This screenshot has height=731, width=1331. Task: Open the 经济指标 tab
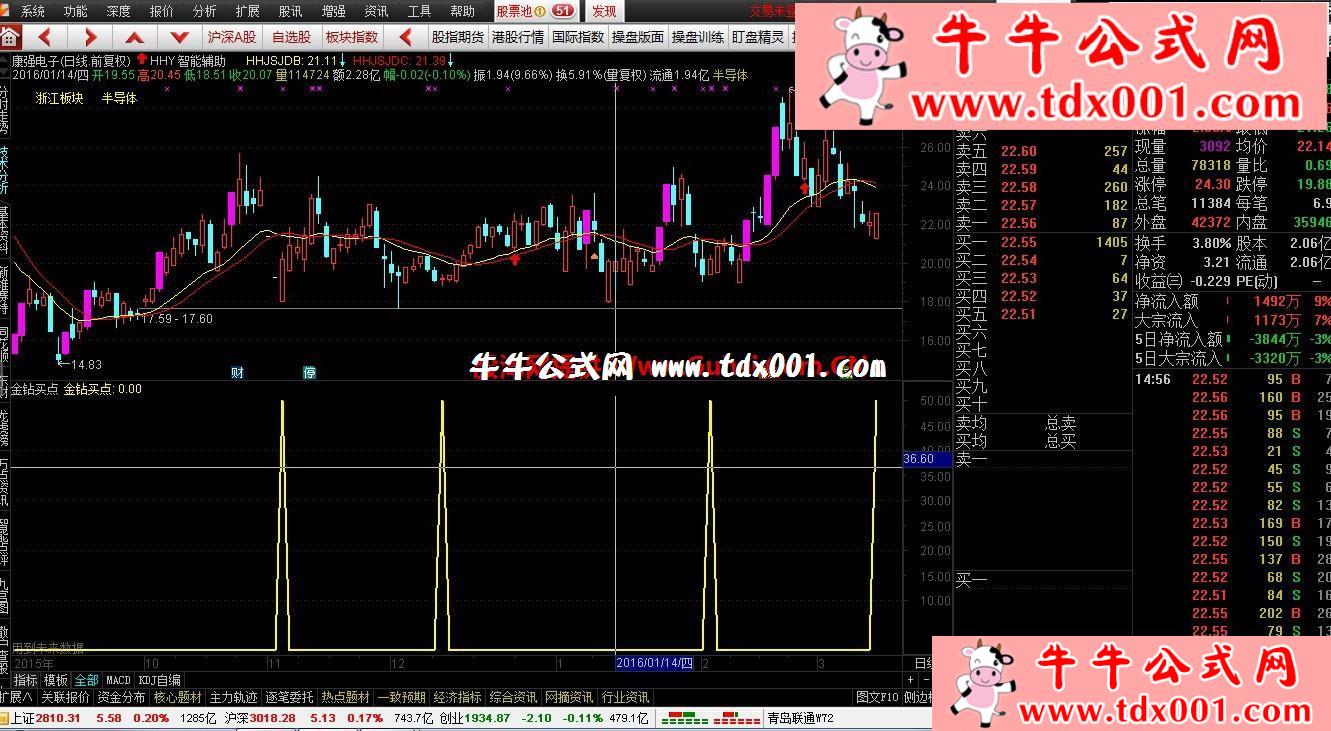[x=458, y=697]
